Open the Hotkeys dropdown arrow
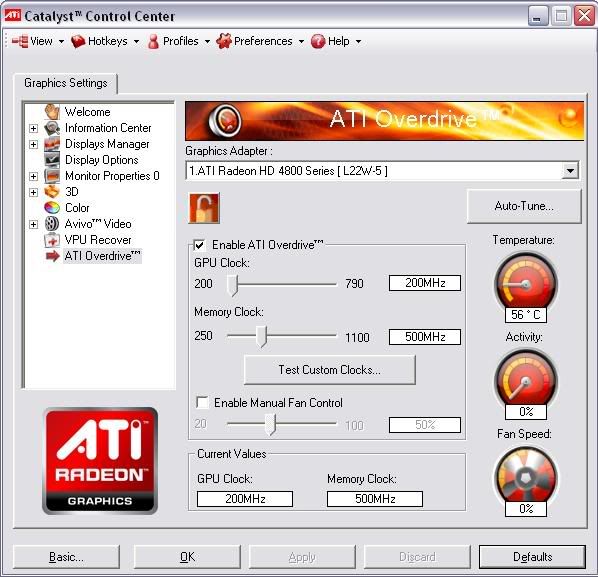 (x=136, y=42)
